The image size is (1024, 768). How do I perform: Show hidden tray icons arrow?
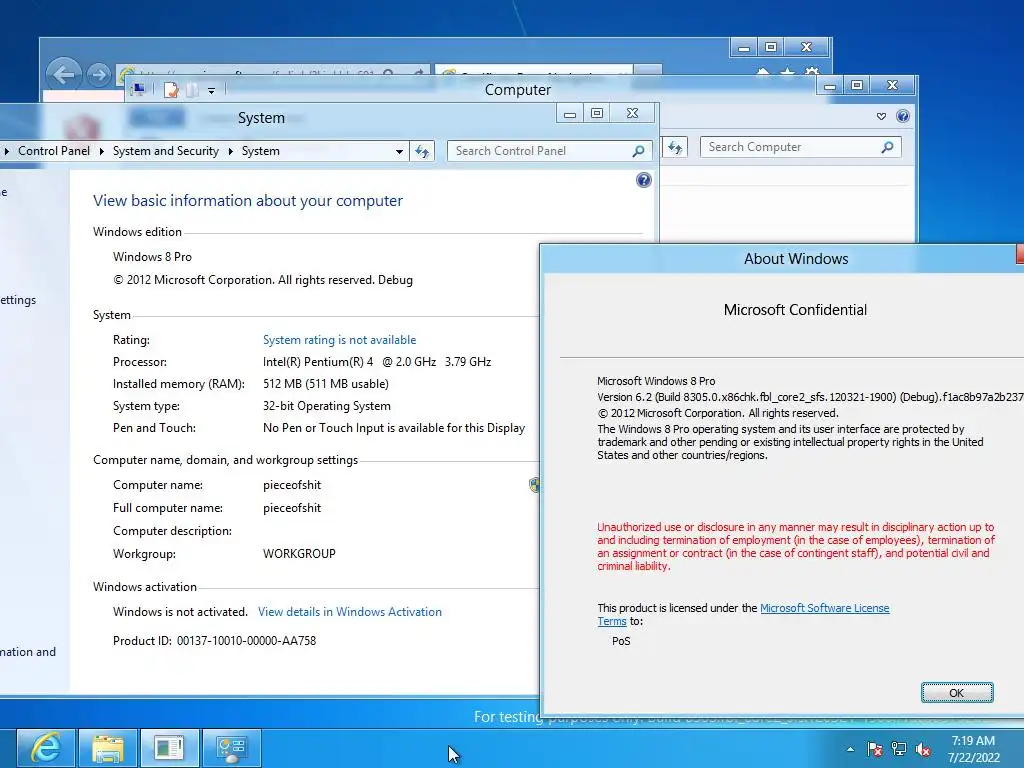click(x=850, y=749)
